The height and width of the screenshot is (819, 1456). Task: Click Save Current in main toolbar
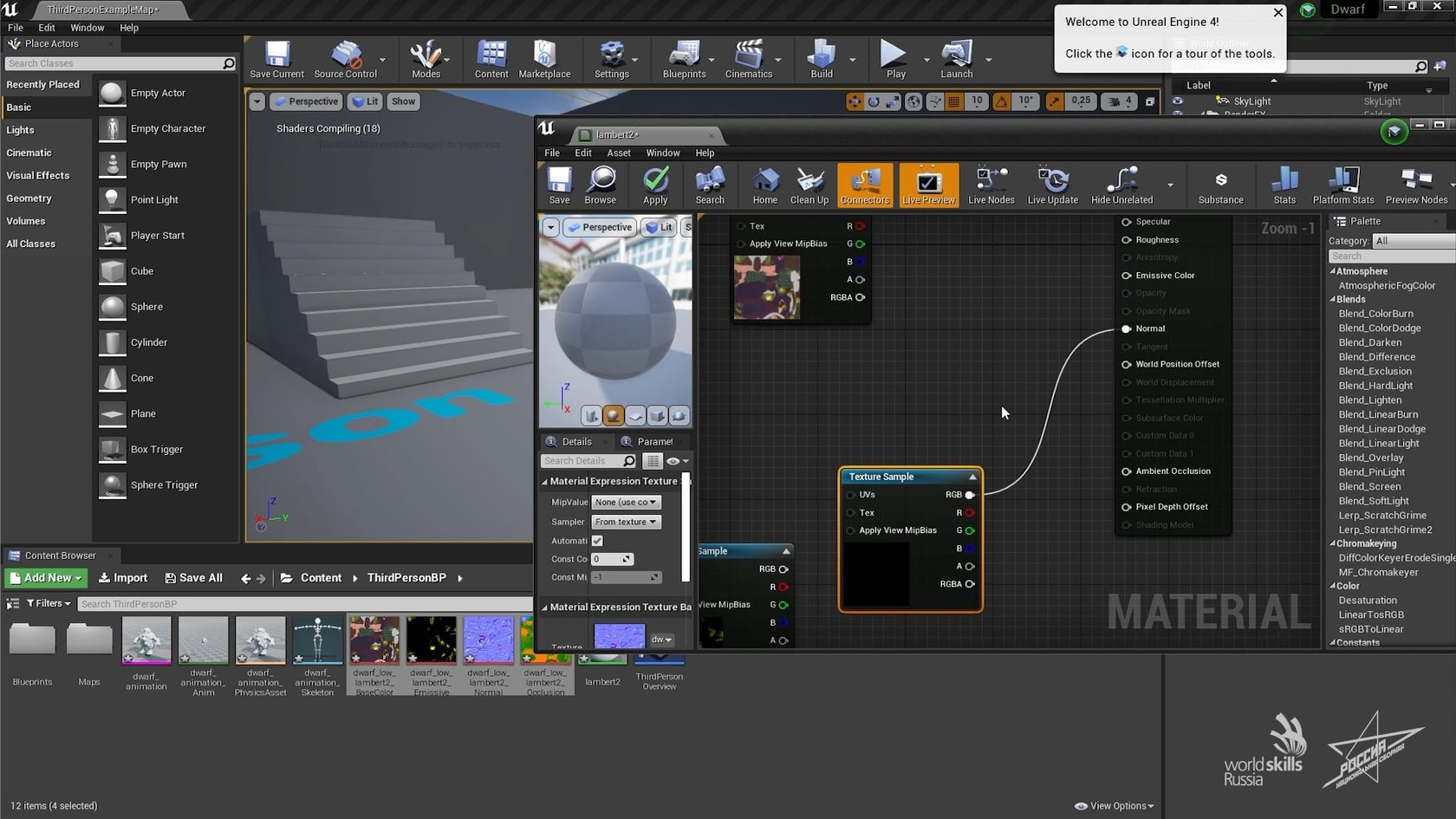276,60
